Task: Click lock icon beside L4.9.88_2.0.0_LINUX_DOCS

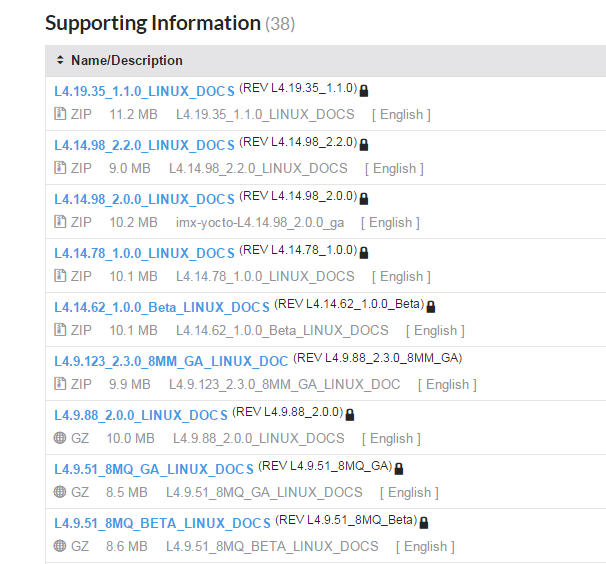Action: point(350,414)
